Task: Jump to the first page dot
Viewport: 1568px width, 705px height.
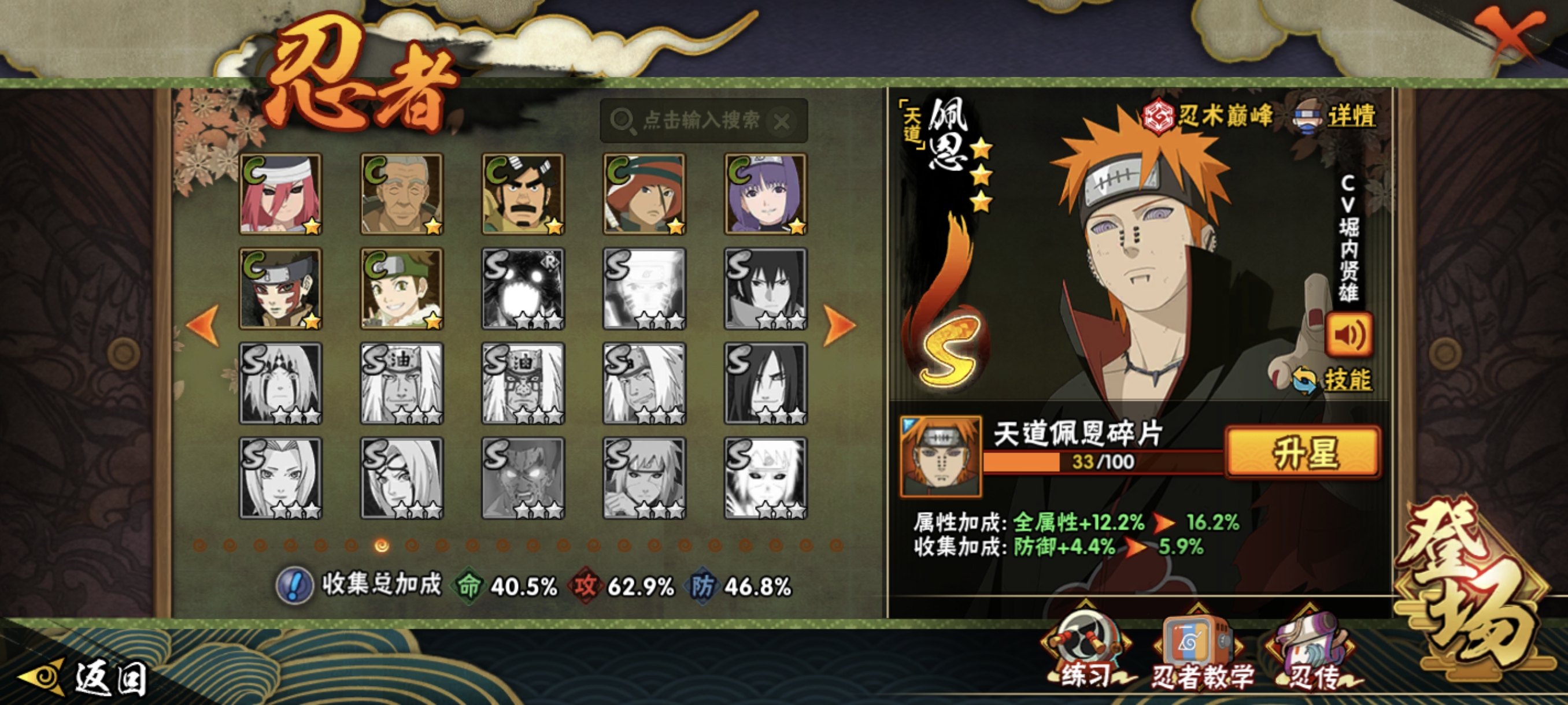Action: (199, 546)
